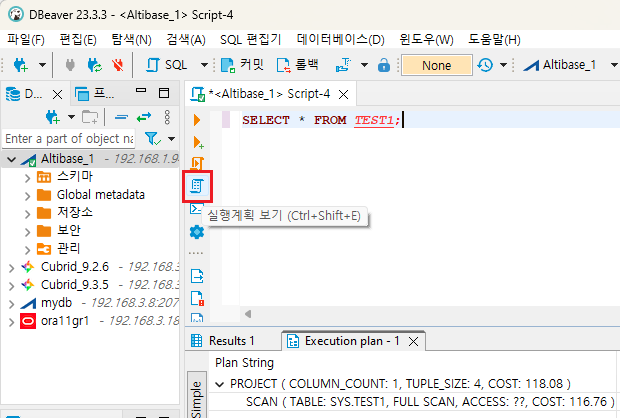Execute the SQL script icon in editor sidebar

(x=197, y=163)
